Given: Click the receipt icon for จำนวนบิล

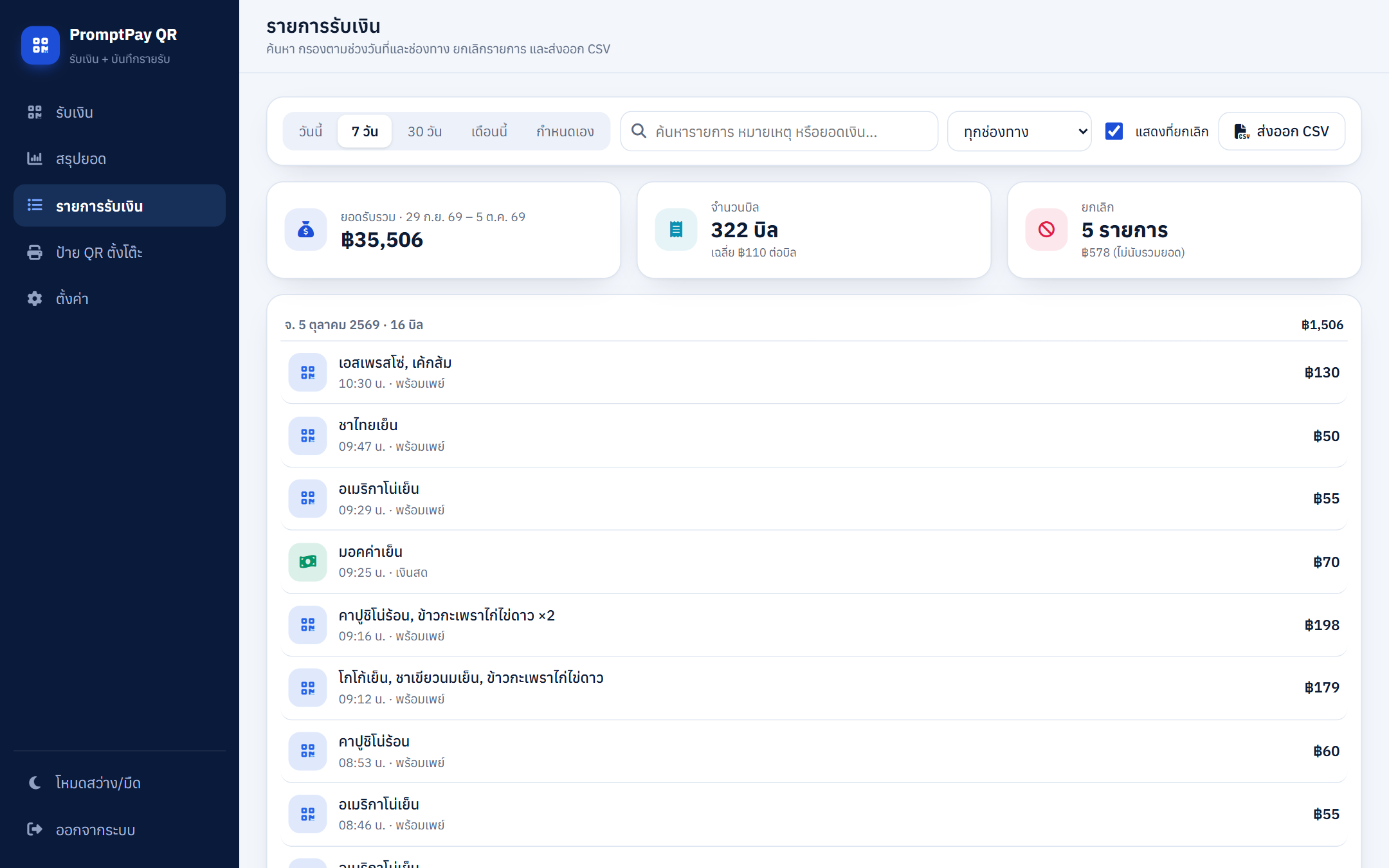Looking at the screenshot, I should [x=676, y=230].
